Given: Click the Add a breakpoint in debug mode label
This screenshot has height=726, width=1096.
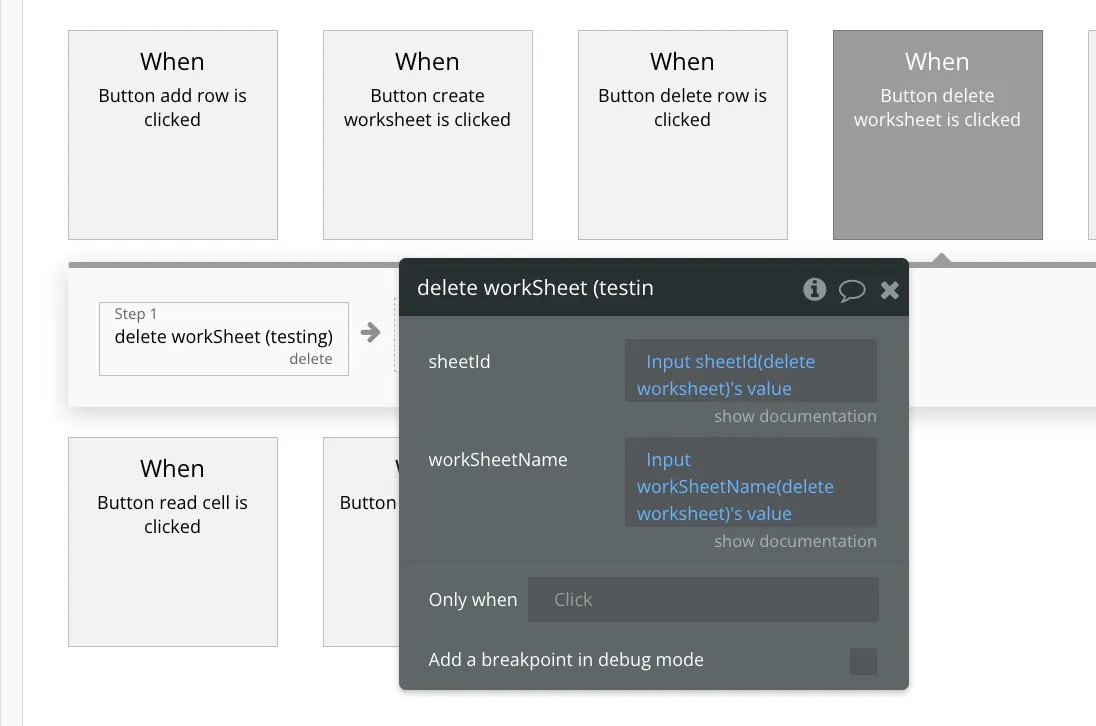Looking at the screenshot, I should point(566,660).
